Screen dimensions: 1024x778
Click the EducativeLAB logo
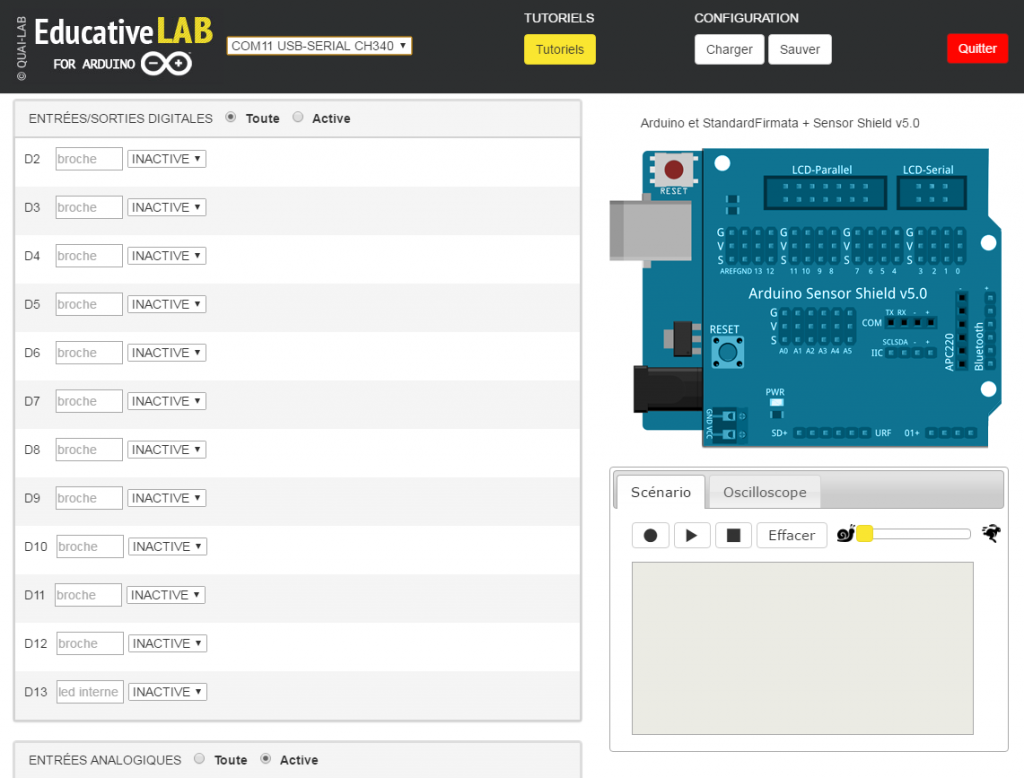pos(120,31)
